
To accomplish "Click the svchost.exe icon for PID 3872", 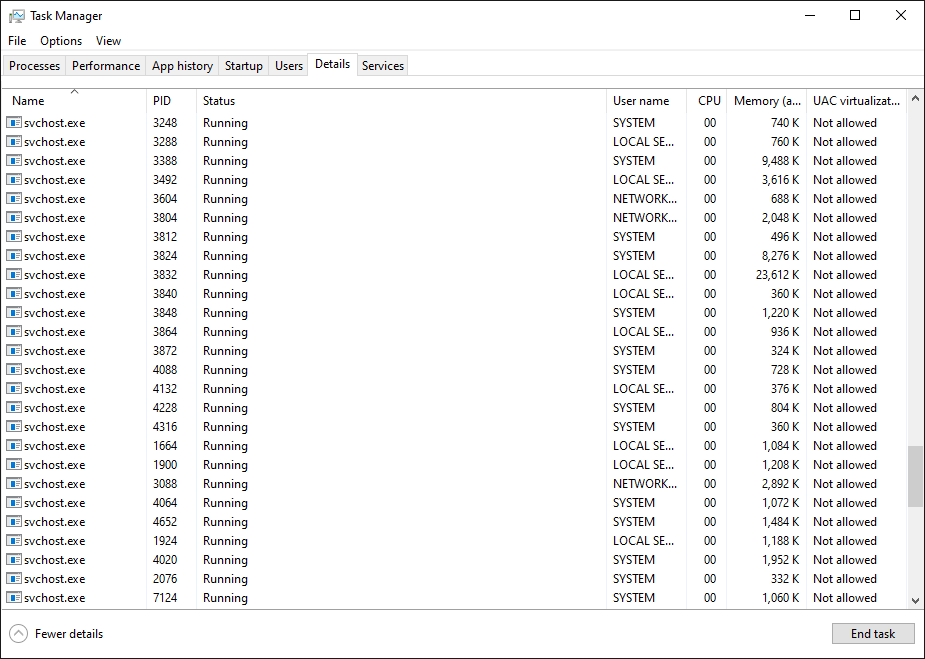I will (x=14, y=350).
